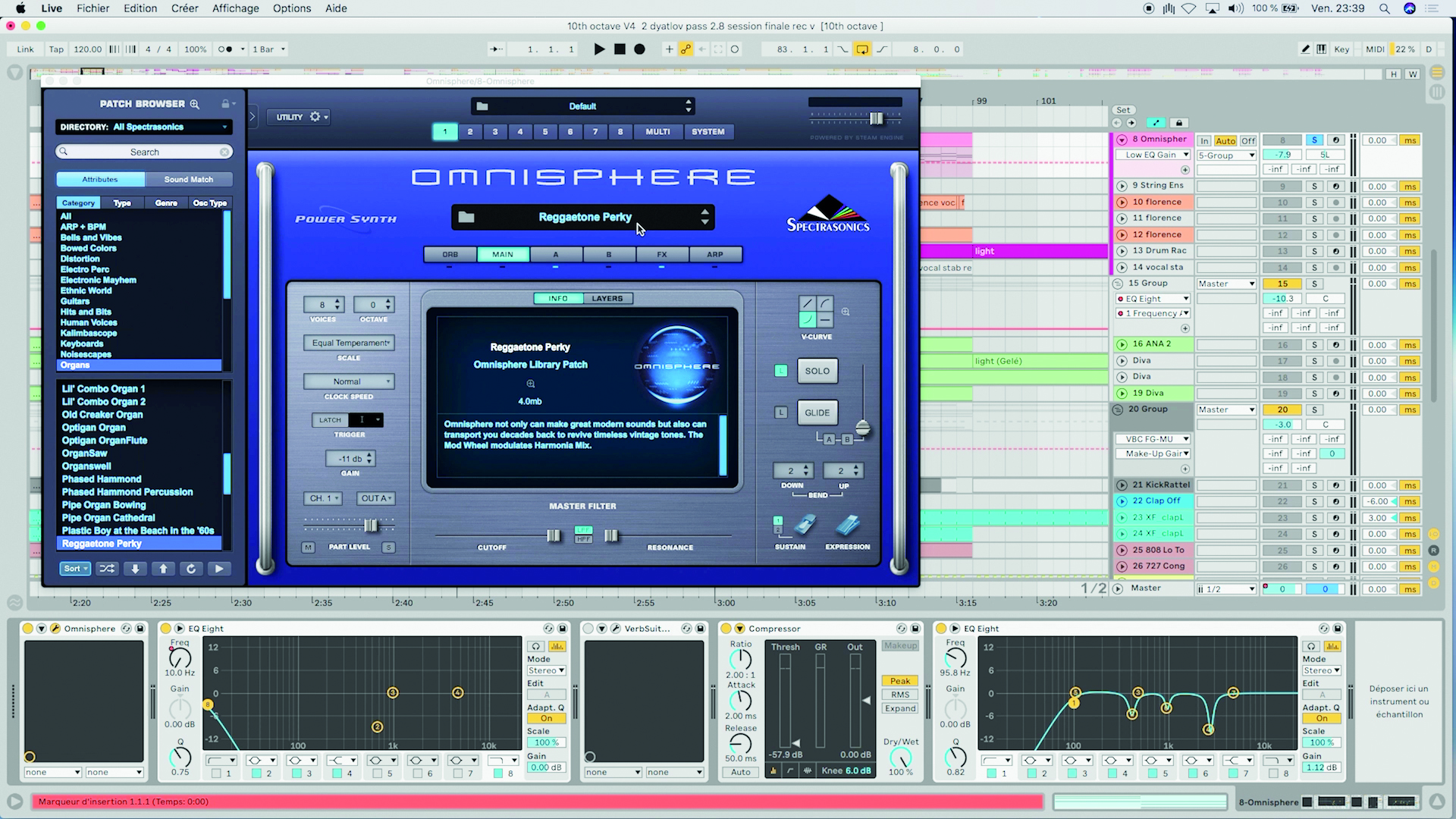Image resolution: width=1456 pixels, height=819 pixels.
Task: Select Compressor RMS mode button
Action: 900,695
